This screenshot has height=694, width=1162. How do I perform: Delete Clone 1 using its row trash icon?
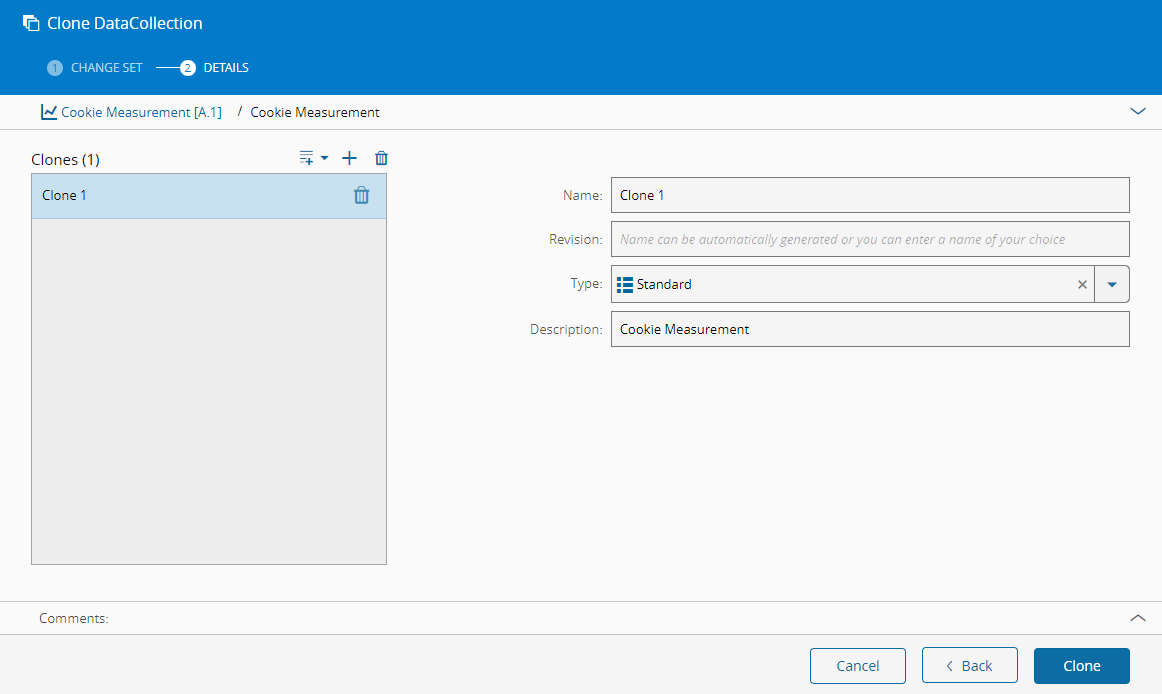(361, 196)
